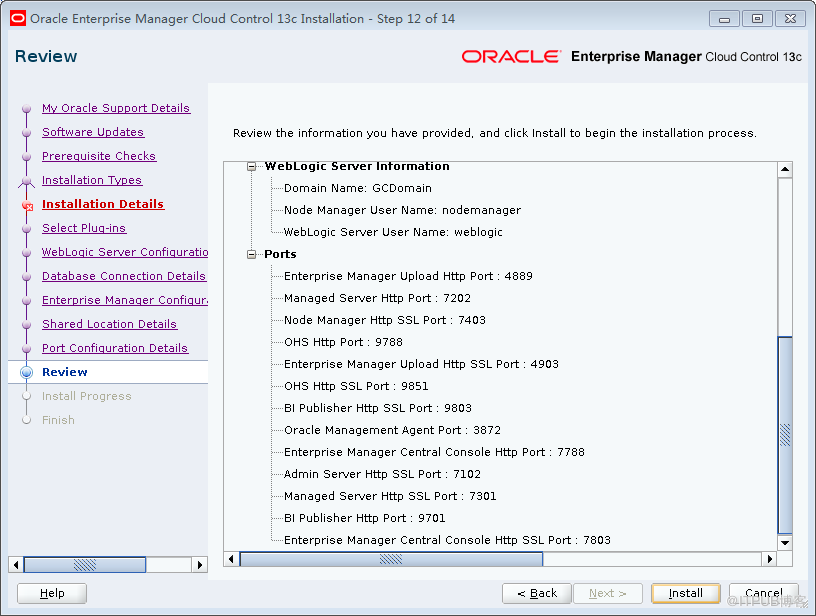This screenshot has width=816, height=616.
Task: Select Enterprise Manager Upload Http Port 4889
Action: coord(408,276)
